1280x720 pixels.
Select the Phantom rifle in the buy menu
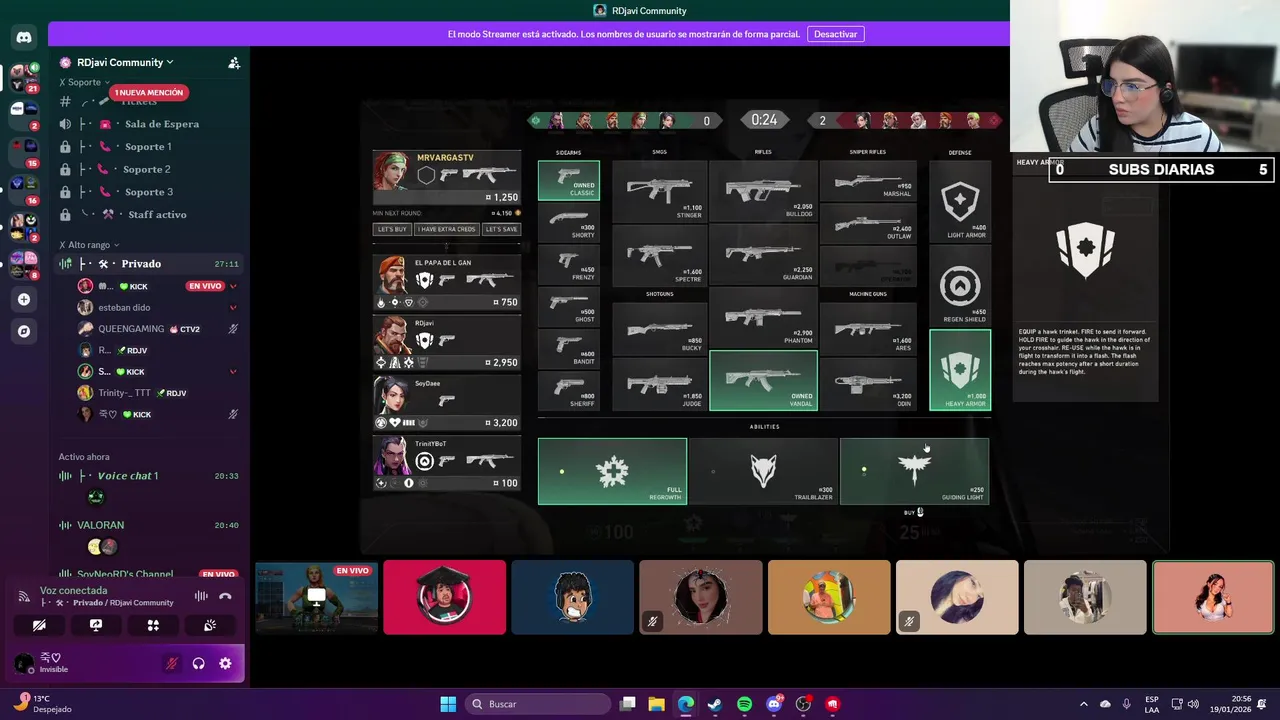click(x=763, y=318)
